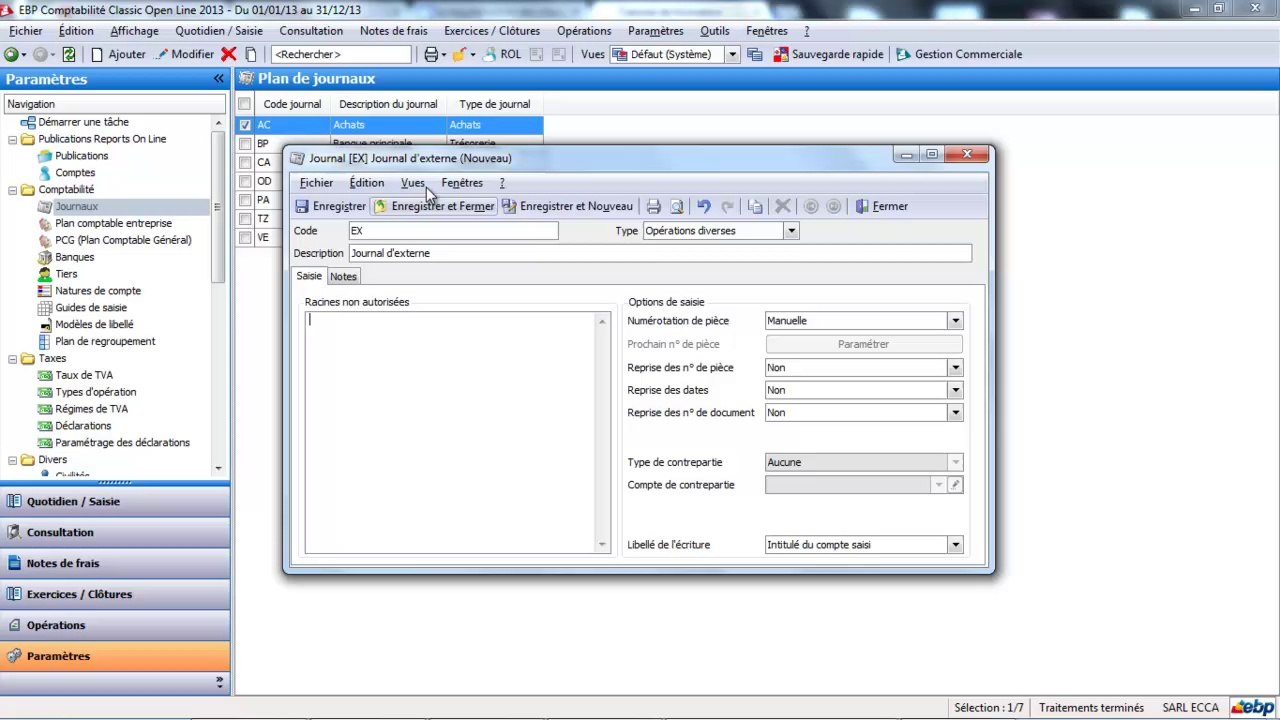
Task: Toggle the select-all checkbox in journal list header
Action: 245,104
